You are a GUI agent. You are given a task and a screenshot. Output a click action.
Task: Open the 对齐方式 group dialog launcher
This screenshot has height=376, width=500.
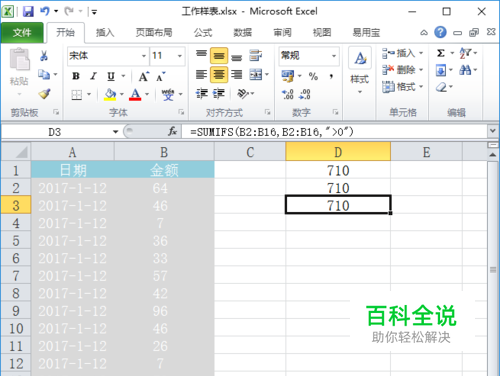click(267, 112)
